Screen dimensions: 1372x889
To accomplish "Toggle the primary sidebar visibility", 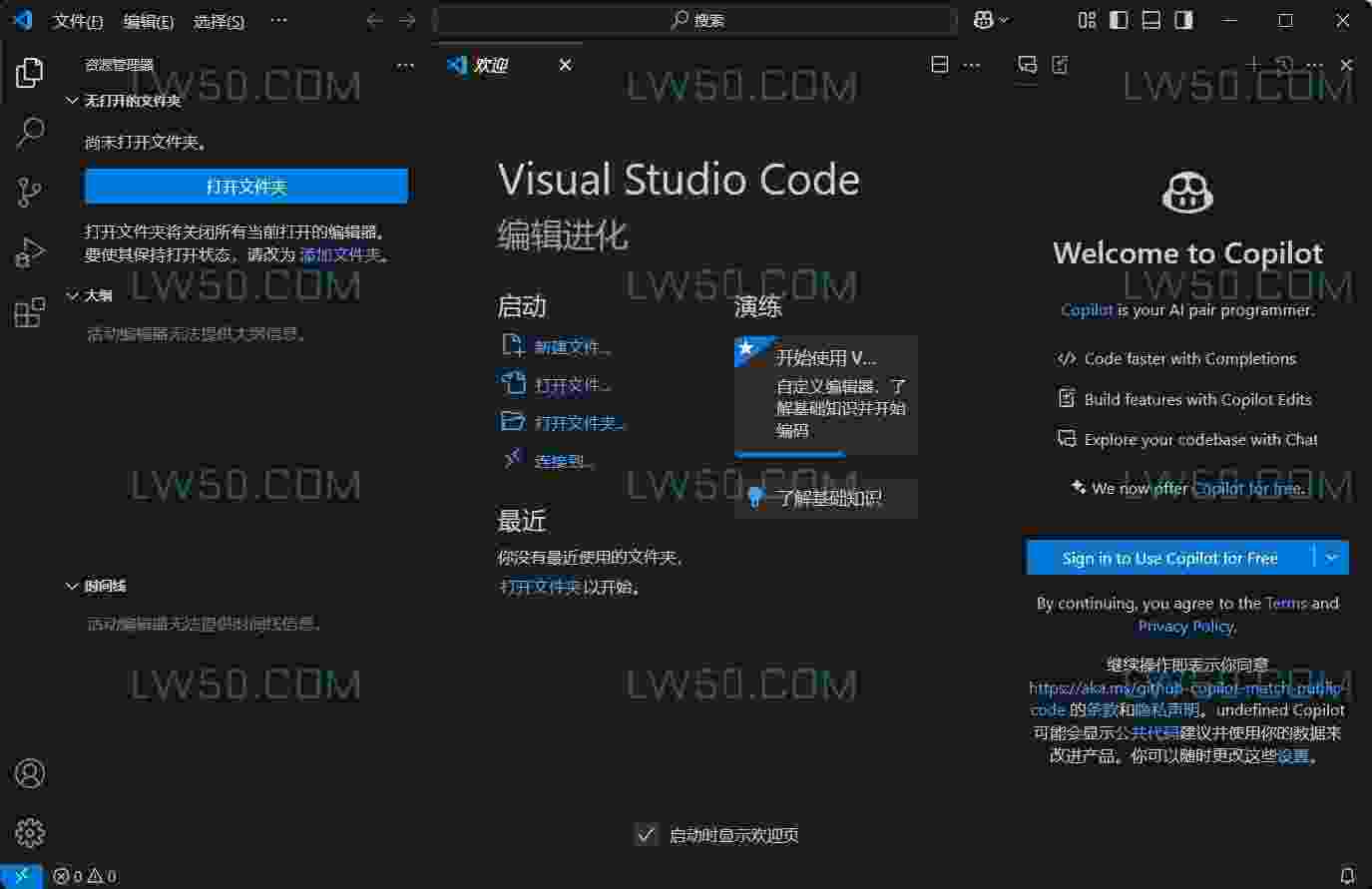I will click(1119, 19).
